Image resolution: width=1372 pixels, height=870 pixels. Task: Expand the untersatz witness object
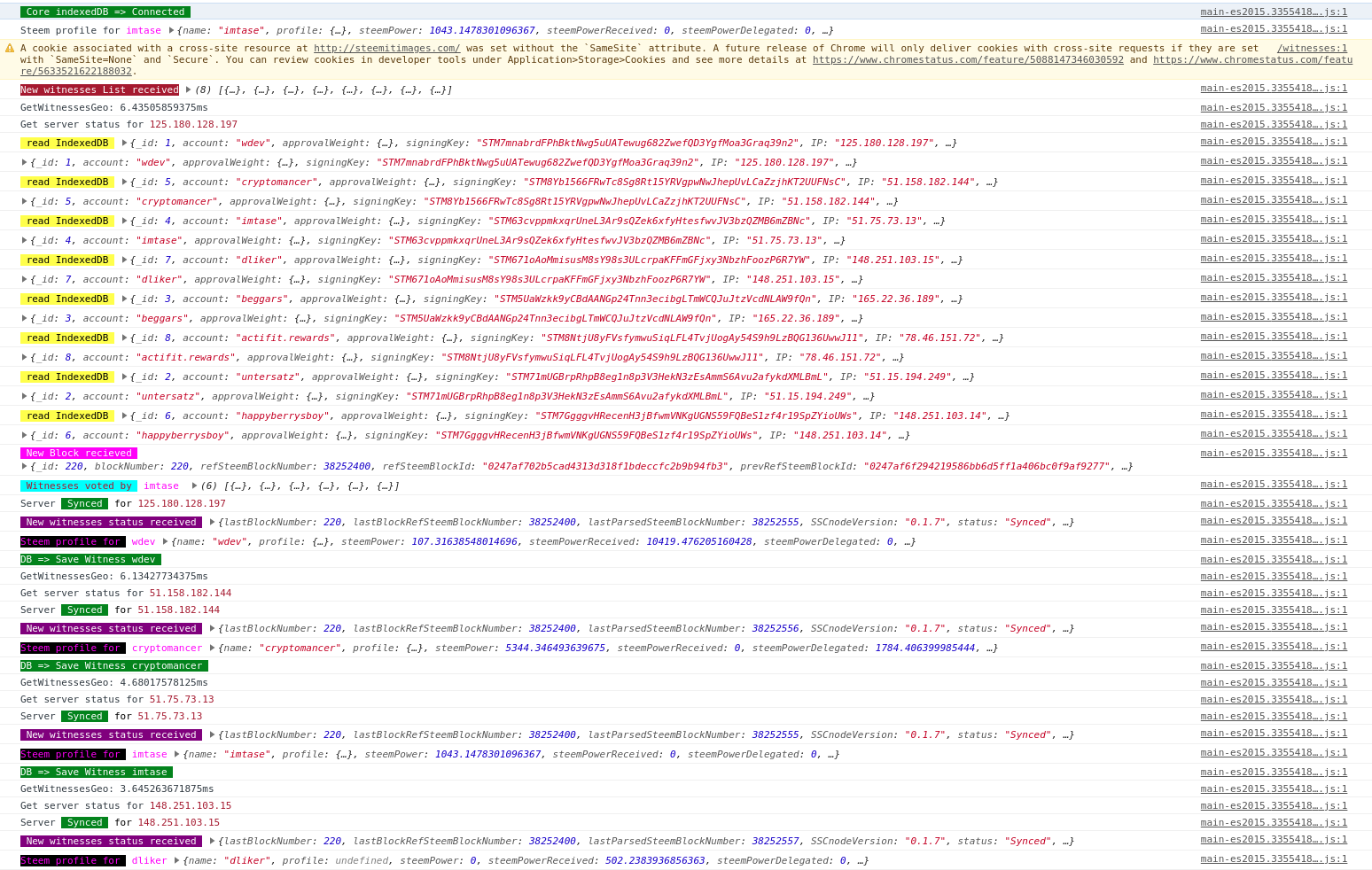[24, 396]
